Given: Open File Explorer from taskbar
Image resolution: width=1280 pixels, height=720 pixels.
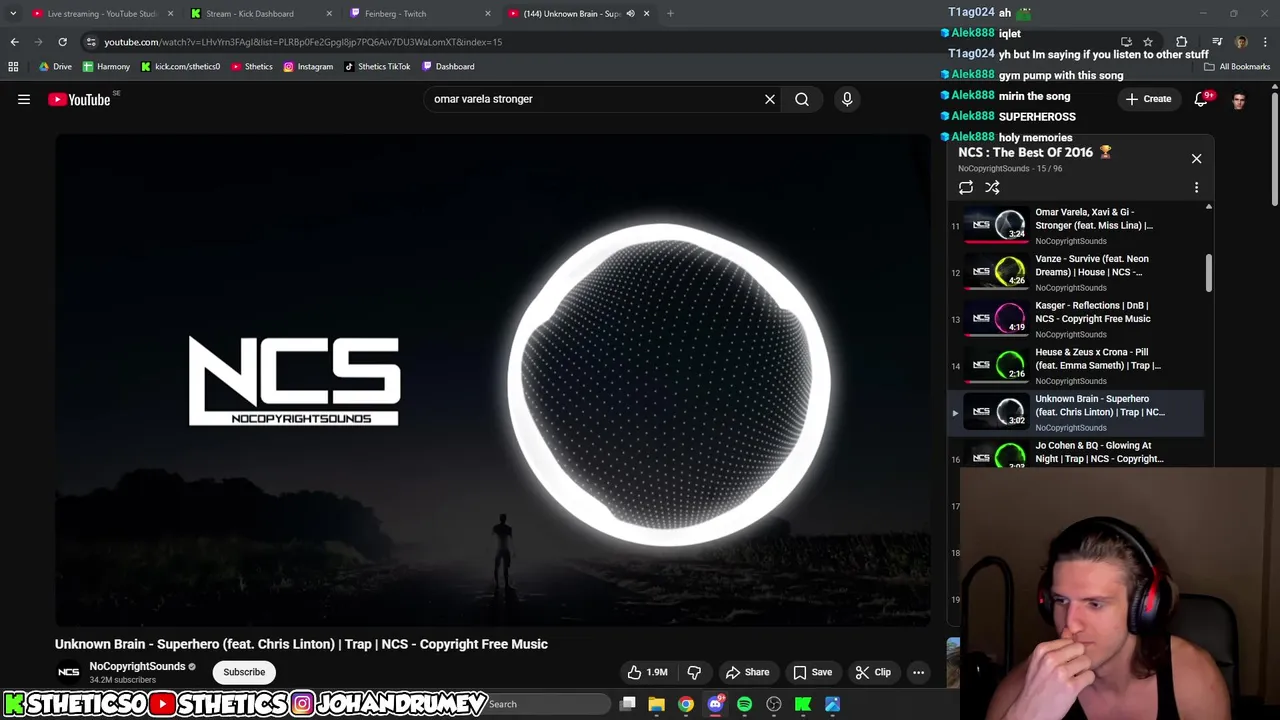Looking at the screenshot, I should click(657, 704).
